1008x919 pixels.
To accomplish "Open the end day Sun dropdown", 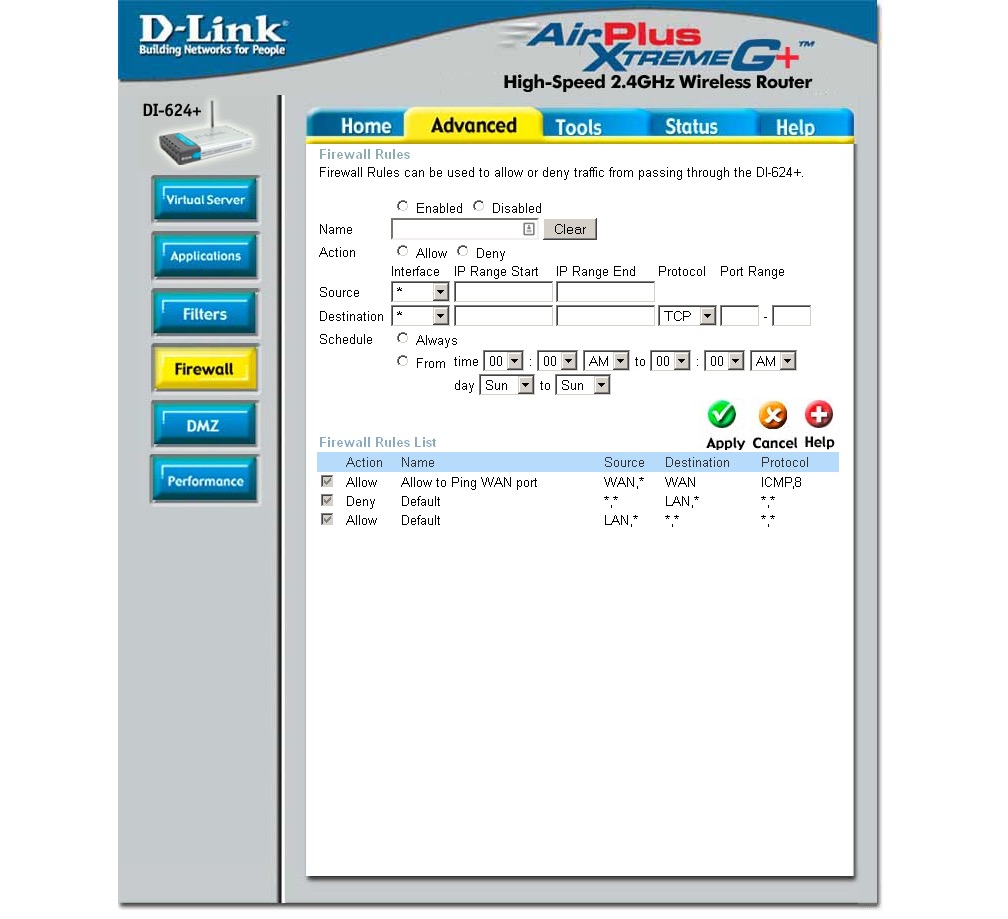I will [582, 385].
